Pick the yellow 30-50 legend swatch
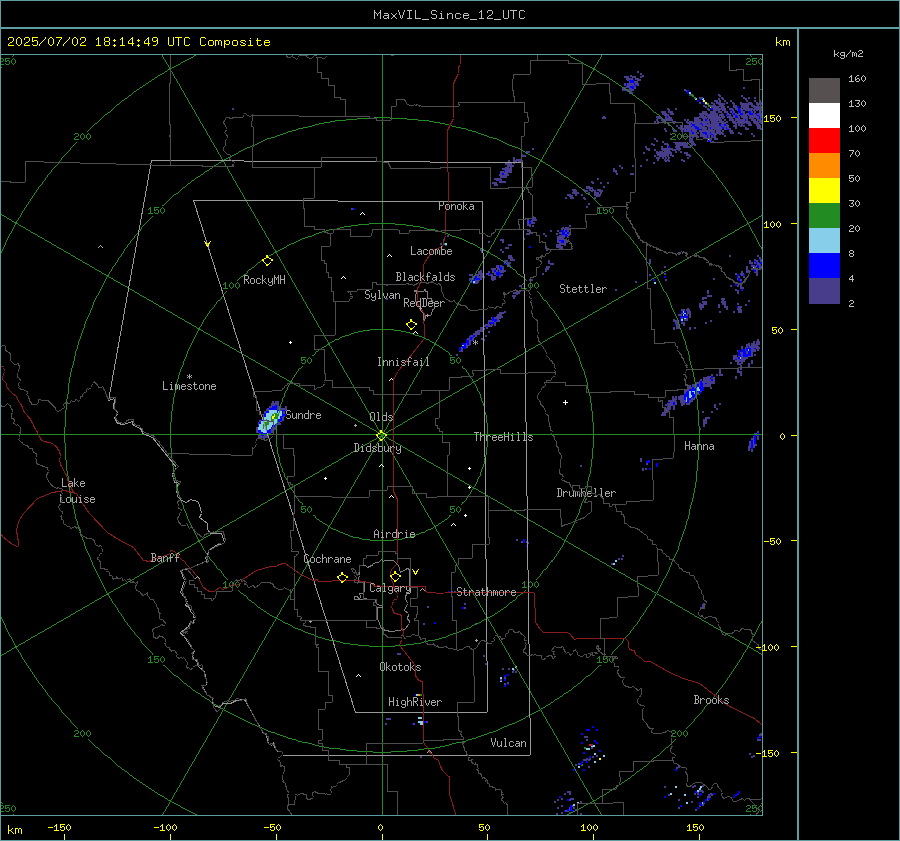This screenshot has height=841, width=900. (x=824, y=191)
